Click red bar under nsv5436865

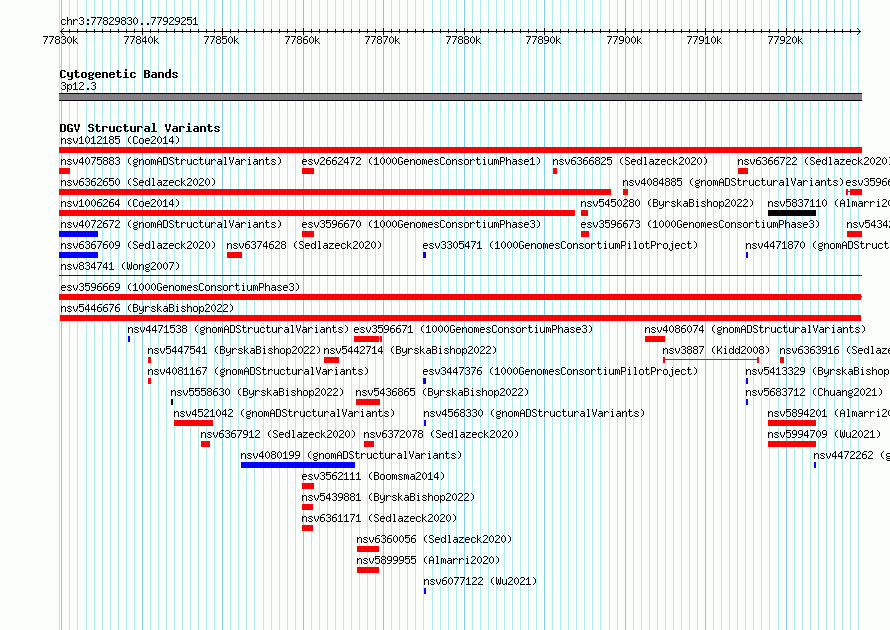[x=368, y=402]
